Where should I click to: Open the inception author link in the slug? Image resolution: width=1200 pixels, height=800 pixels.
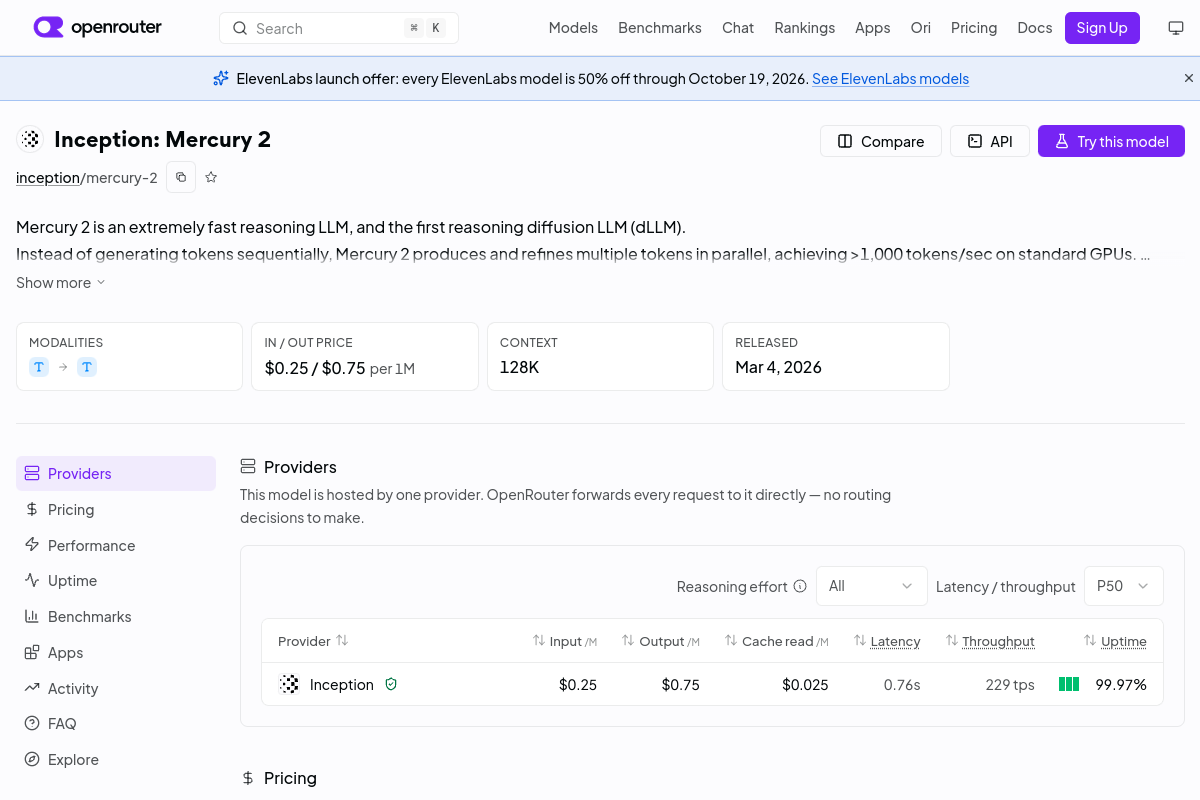pyautogui.click(x=48, y=177)
